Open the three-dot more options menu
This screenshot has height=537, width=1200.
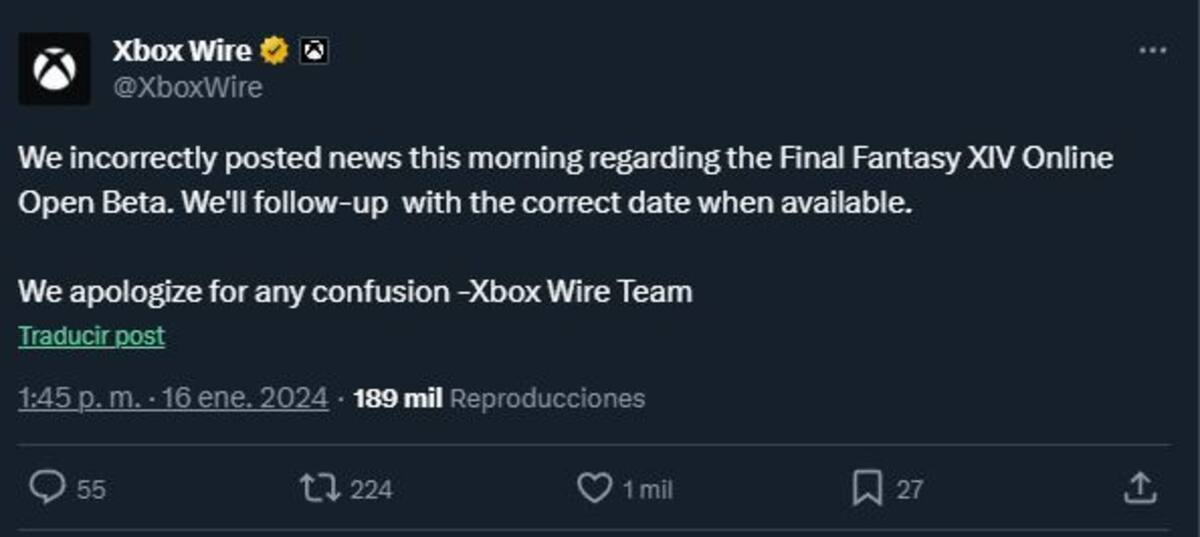pos(1153,50)
